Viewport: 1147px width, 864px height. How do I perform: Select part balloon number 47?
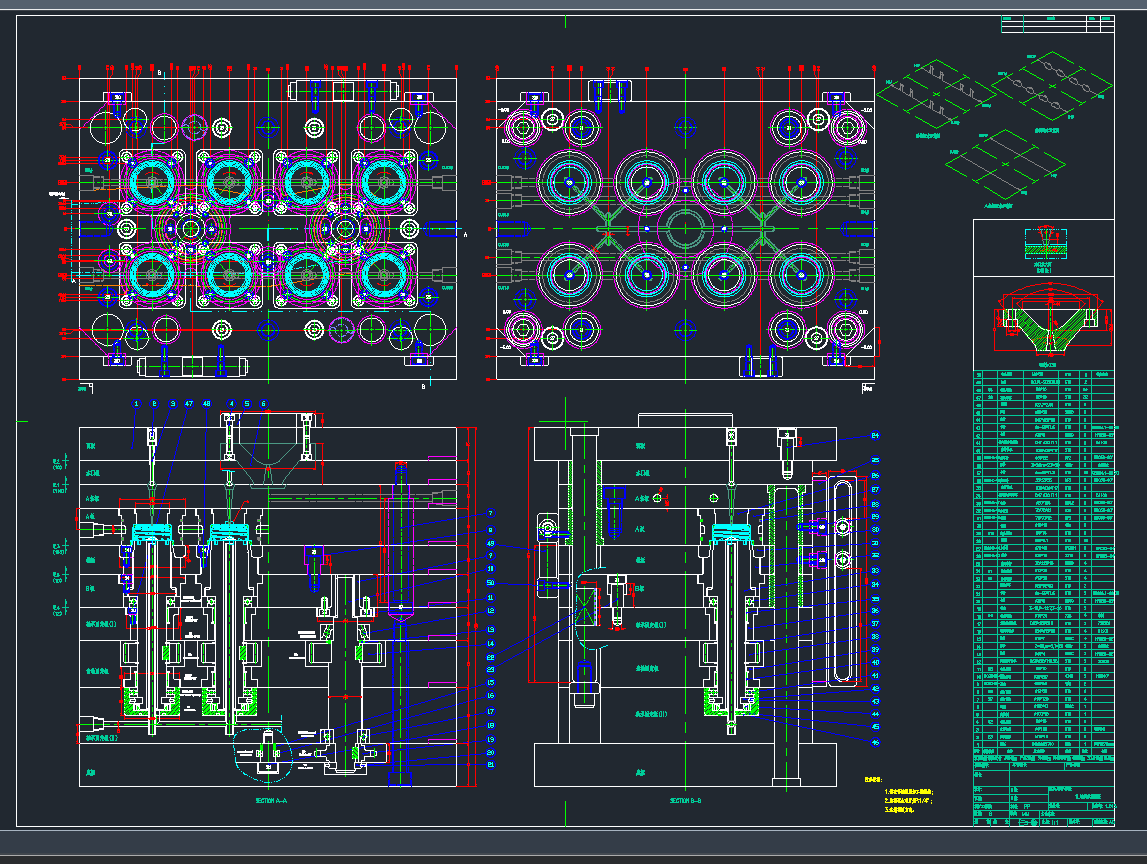click(189, 404)
